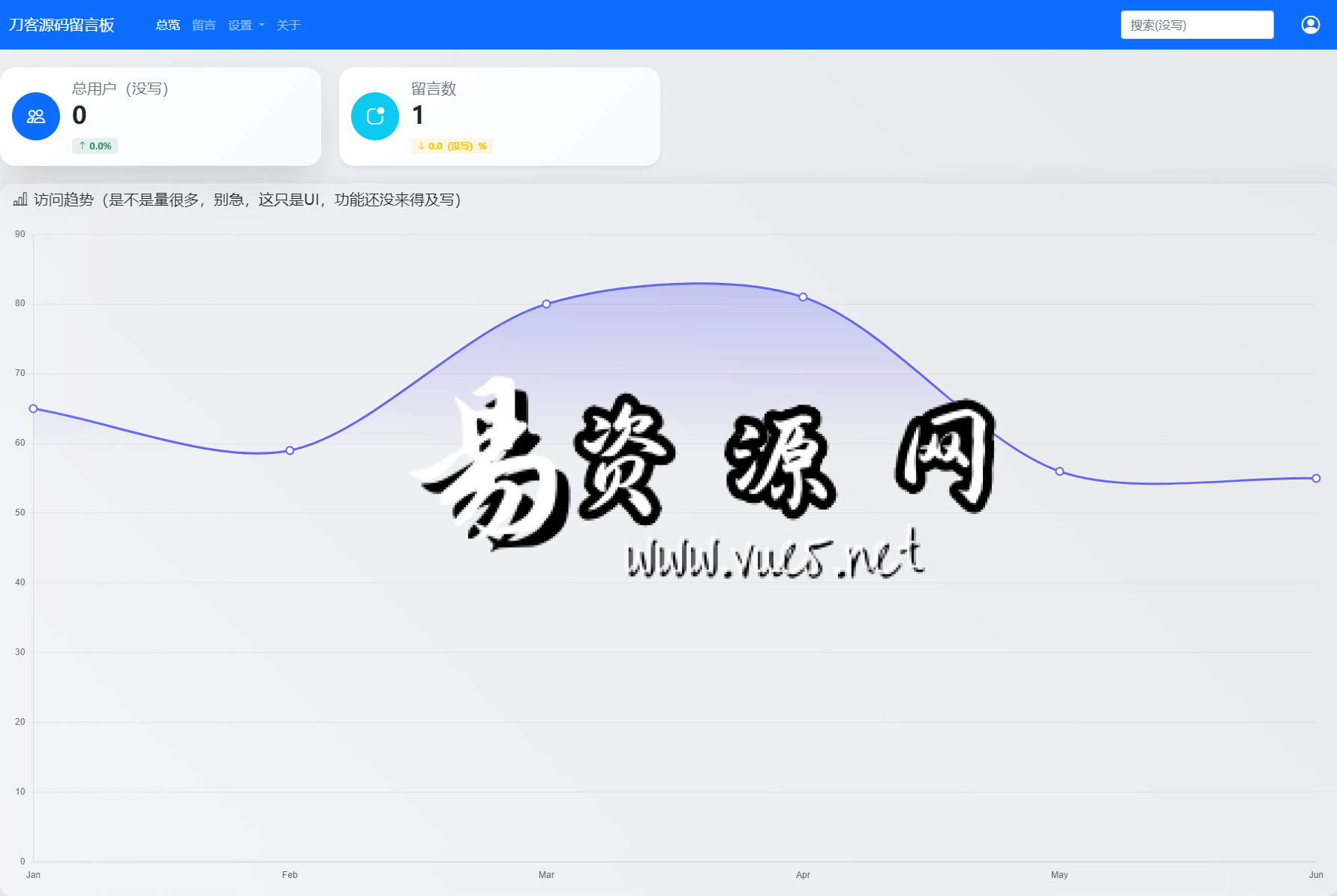The width and height of the screenshot is (1337, 896).
Task: Click the green 0.0% growth badge
Action: 95,146
